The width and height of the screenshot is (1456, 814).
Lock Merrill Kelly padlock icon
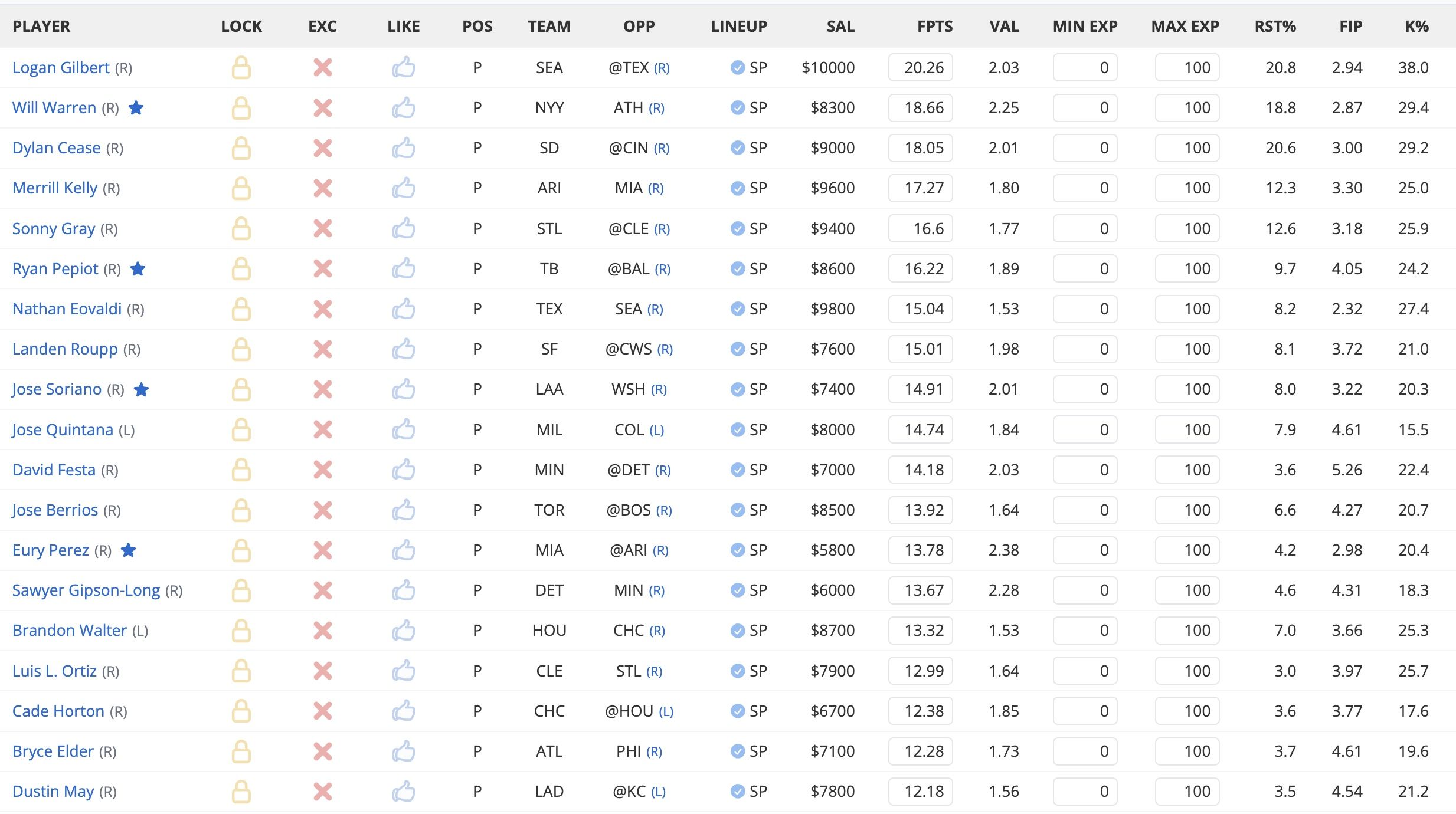point(241,188)
